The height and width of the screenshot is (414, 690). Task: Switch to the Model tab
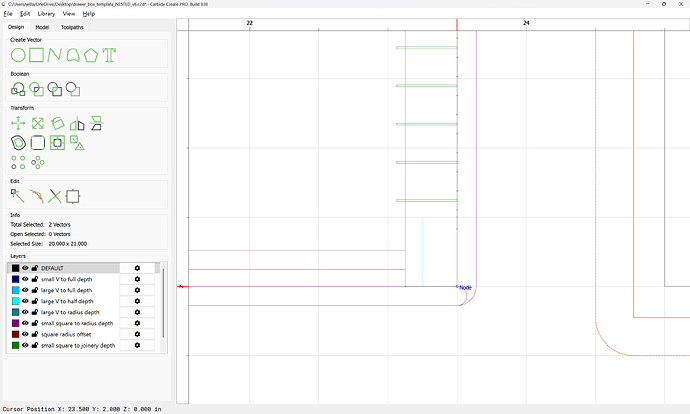point(42,27)
